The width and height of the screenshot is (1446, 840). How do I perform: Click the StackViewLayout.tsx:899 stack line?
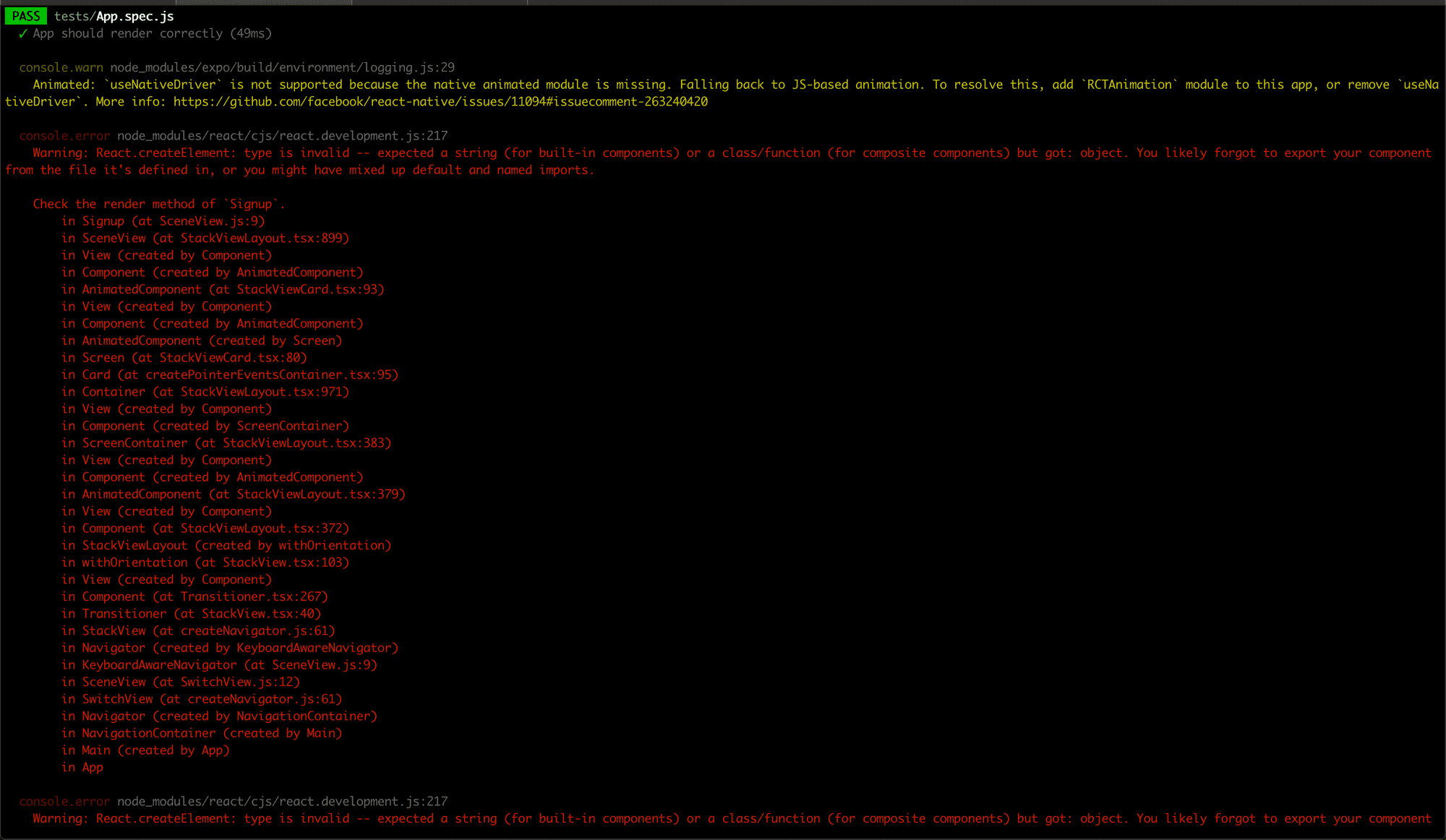pyautogui.click(x=205, y=239)
